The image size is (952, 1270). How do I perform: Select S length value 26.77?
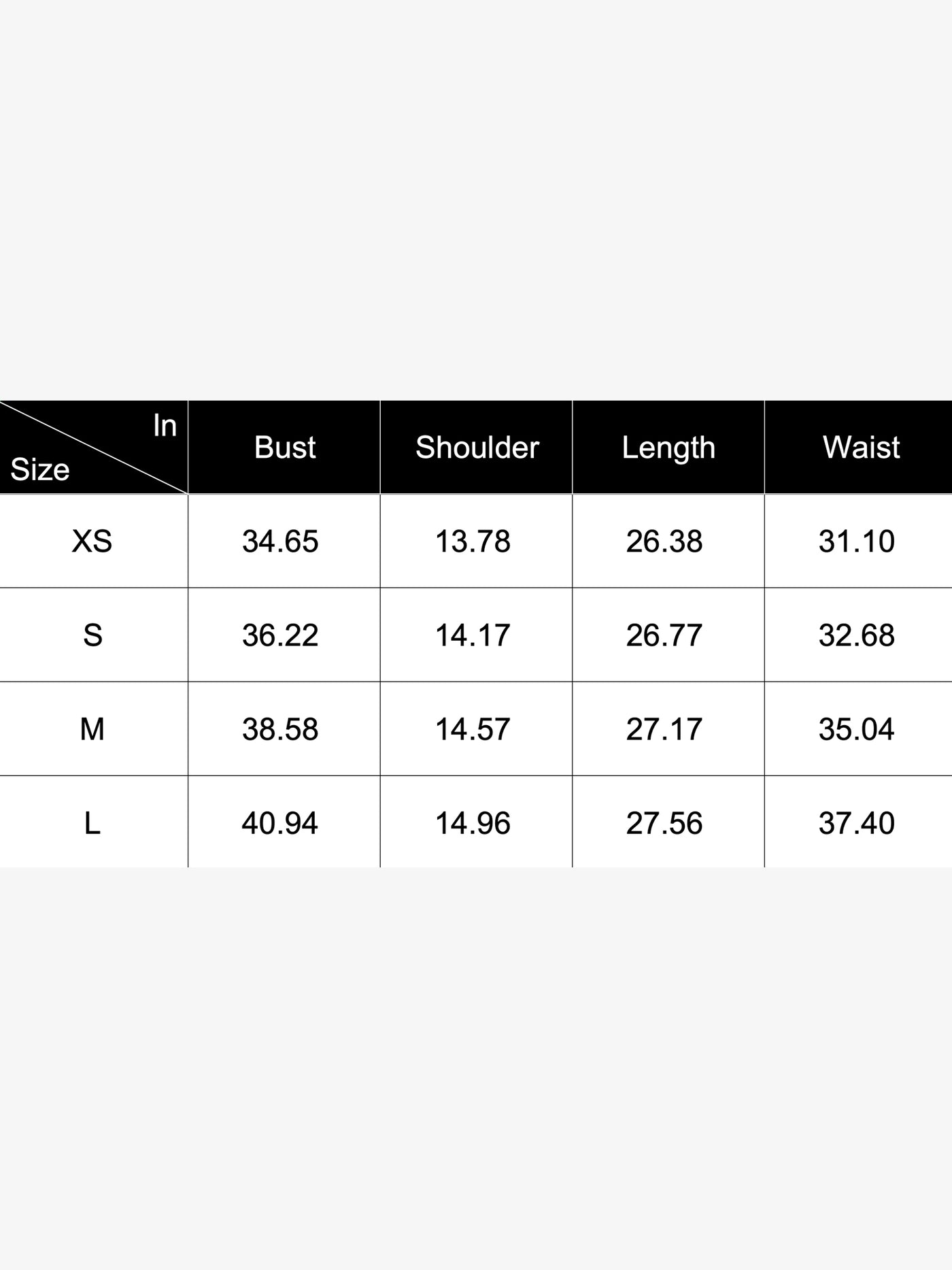(x=664, y=635)
